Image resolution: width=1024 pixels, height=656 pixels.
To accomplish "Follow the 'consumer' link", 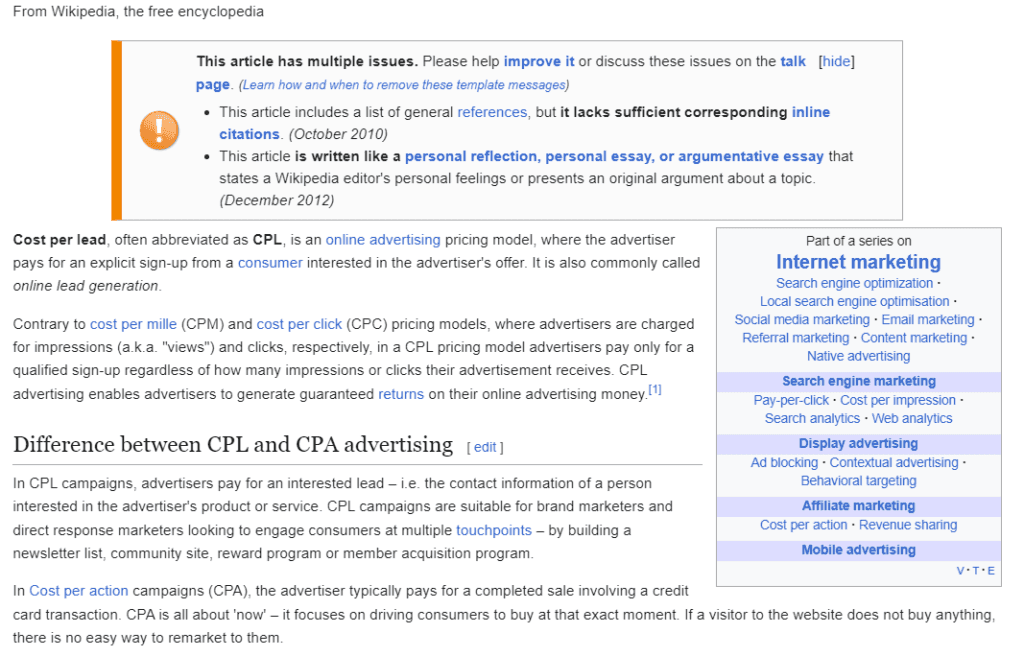I will (270, 263).
